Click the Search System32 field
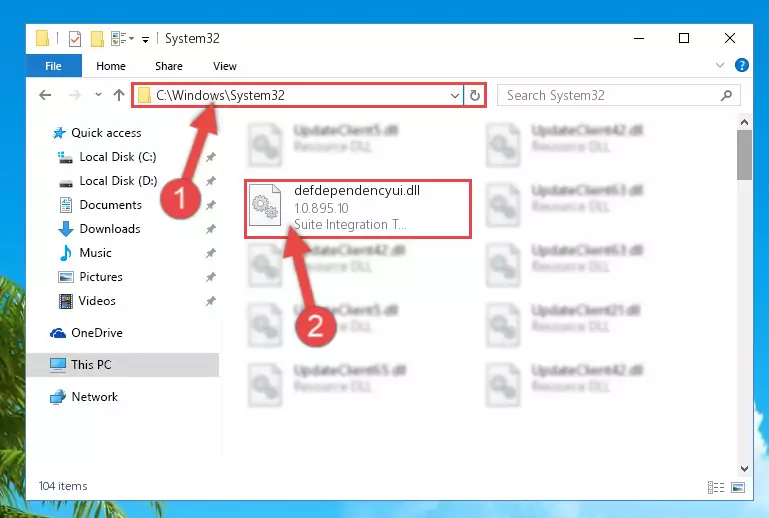Viewport: 769px width, 518px height. point(618,95)
